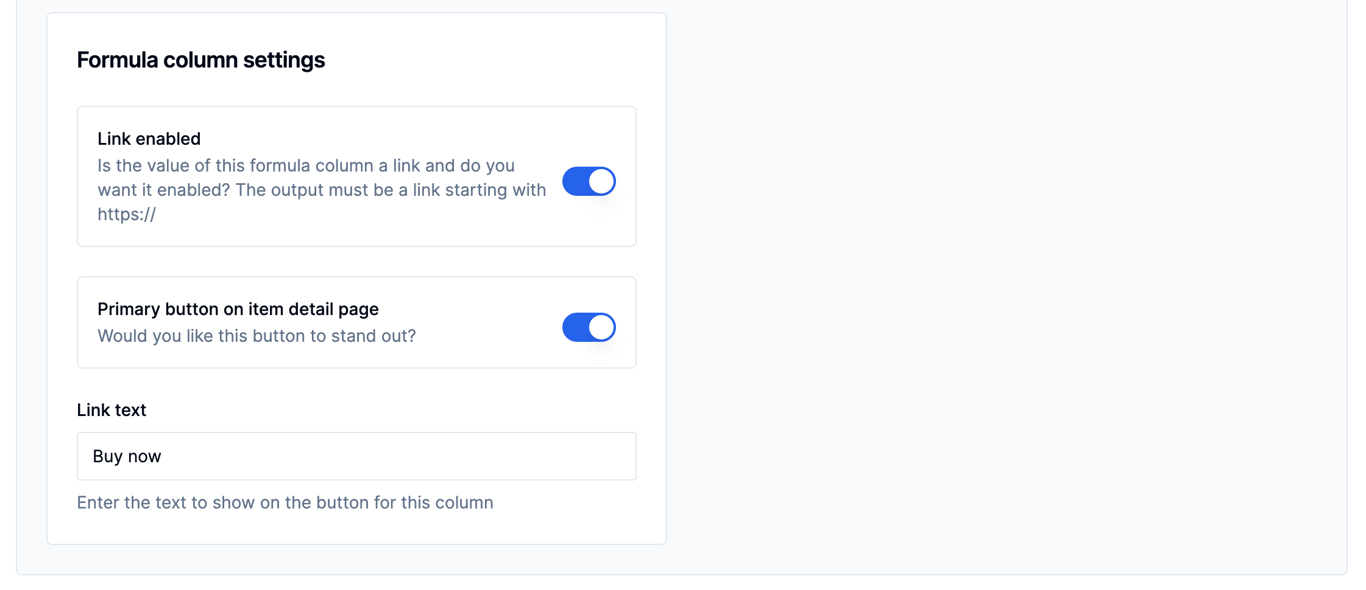The width and height of the screenshot is (1366, 590).
Task: Click "Primary button on item detail page" title
Action: pyautogui.click(x=238, y=309)
